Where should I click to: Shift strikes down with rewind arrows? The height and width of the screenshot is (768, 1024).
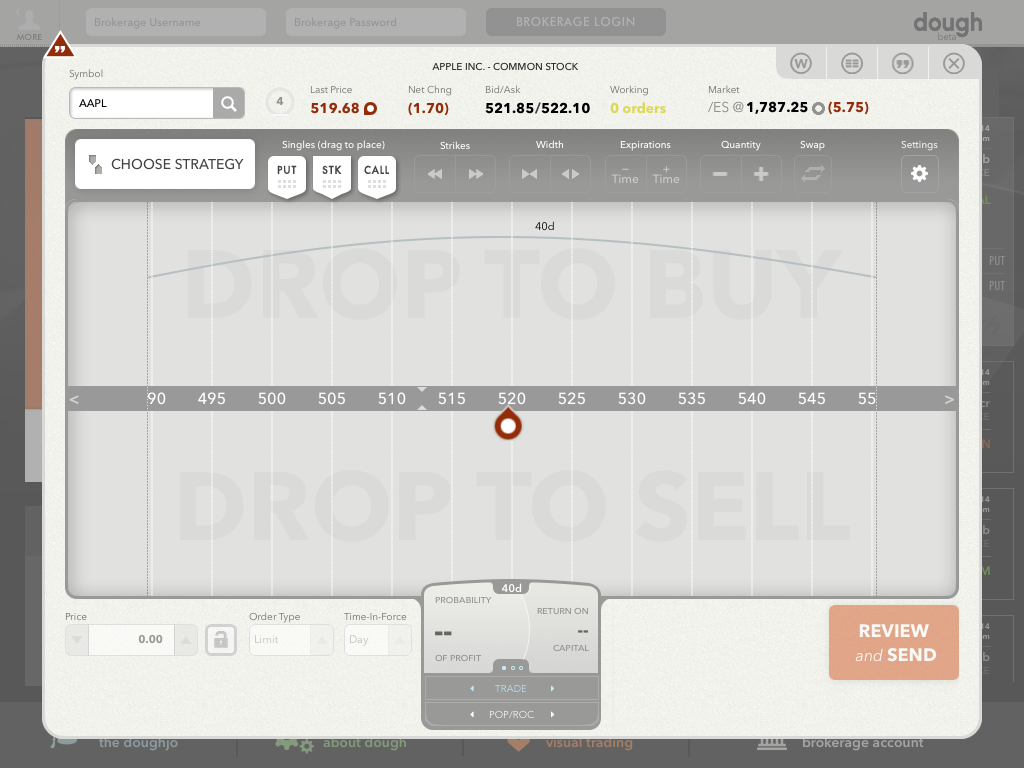point(435,174)
